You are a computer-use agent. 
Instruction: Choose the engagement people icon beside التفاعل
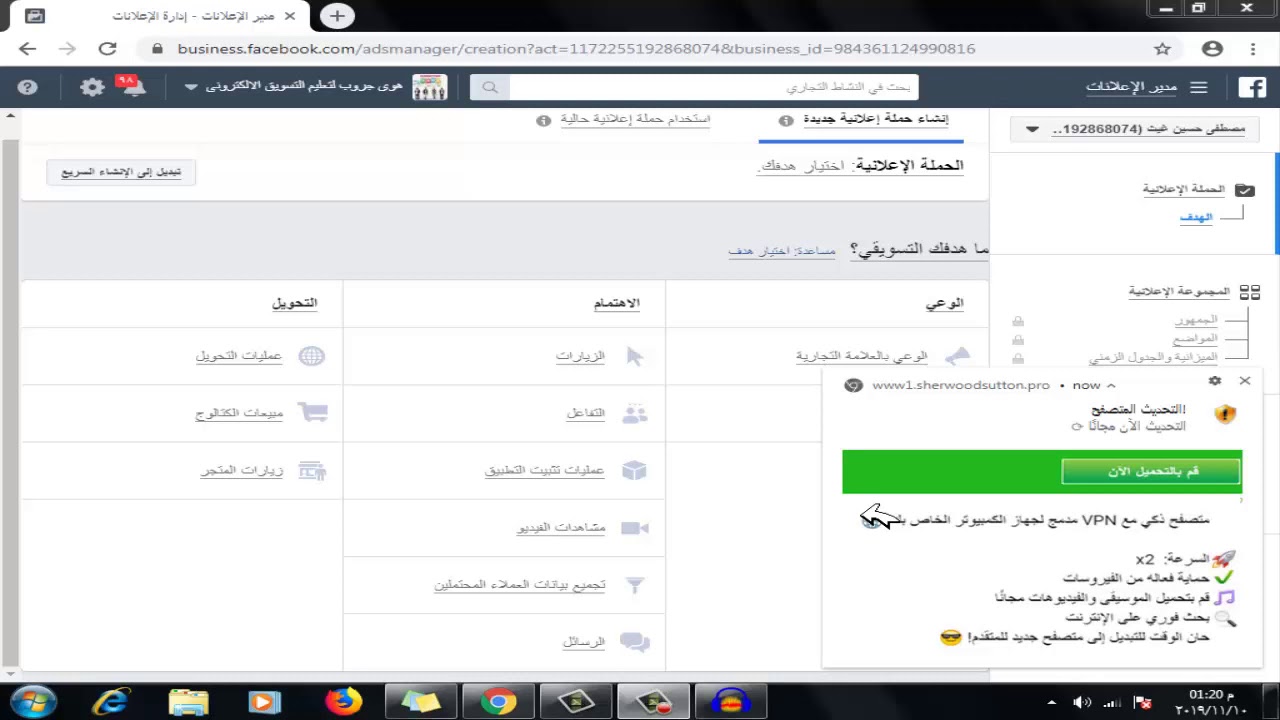click(x=635, y=413)
